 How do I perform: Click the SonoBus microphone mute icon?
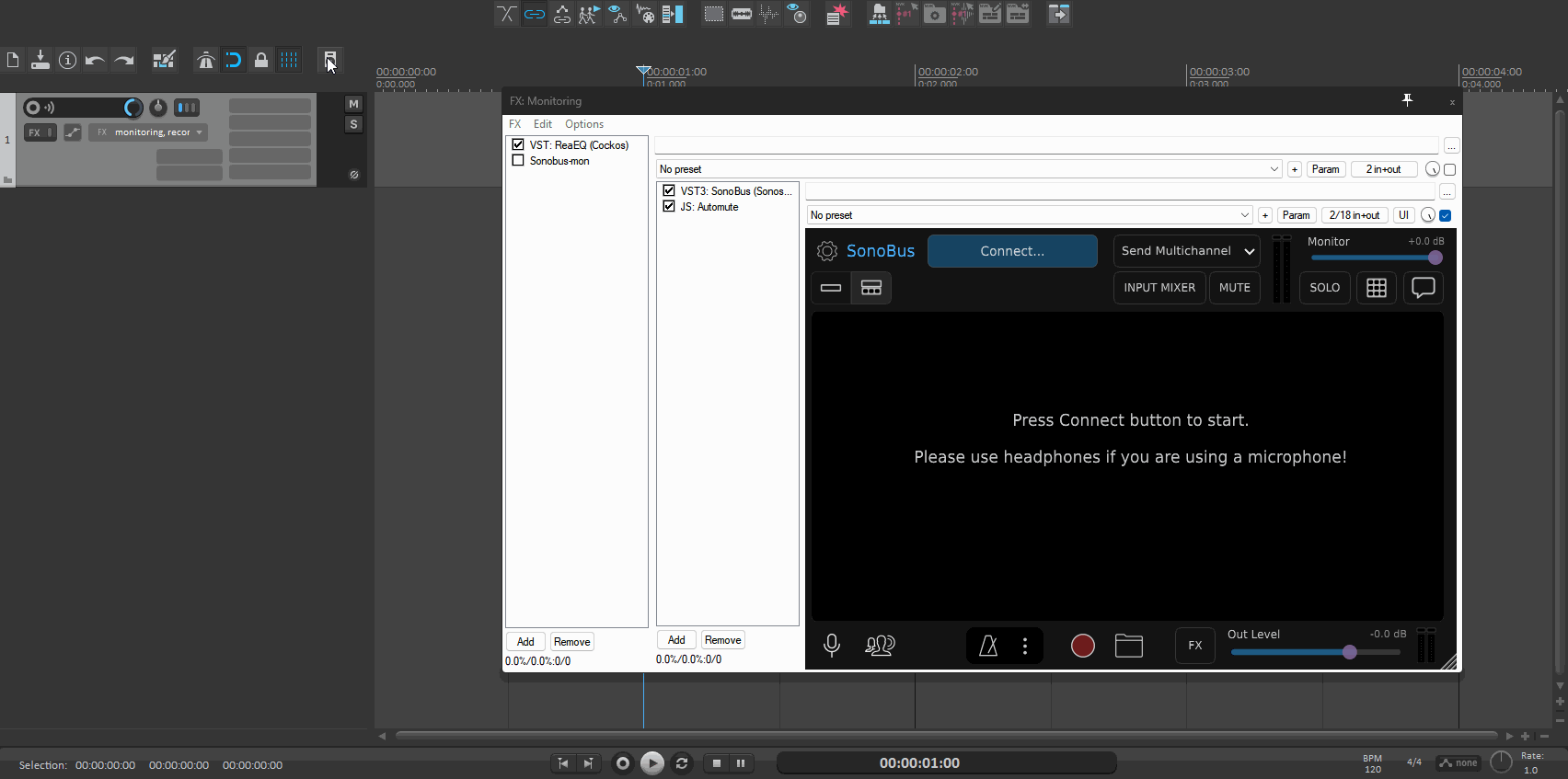(831, 646)
